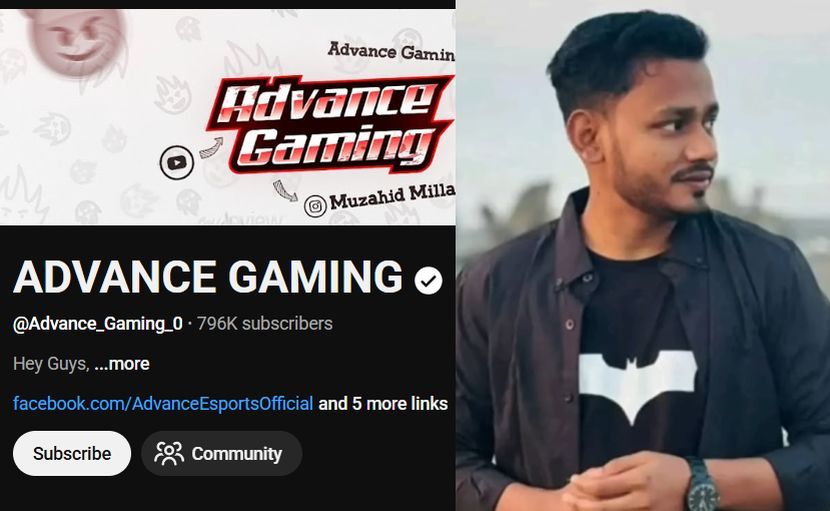Open the Community button
830x511 pixels.
pyautogui.click(x=222, y=453)
